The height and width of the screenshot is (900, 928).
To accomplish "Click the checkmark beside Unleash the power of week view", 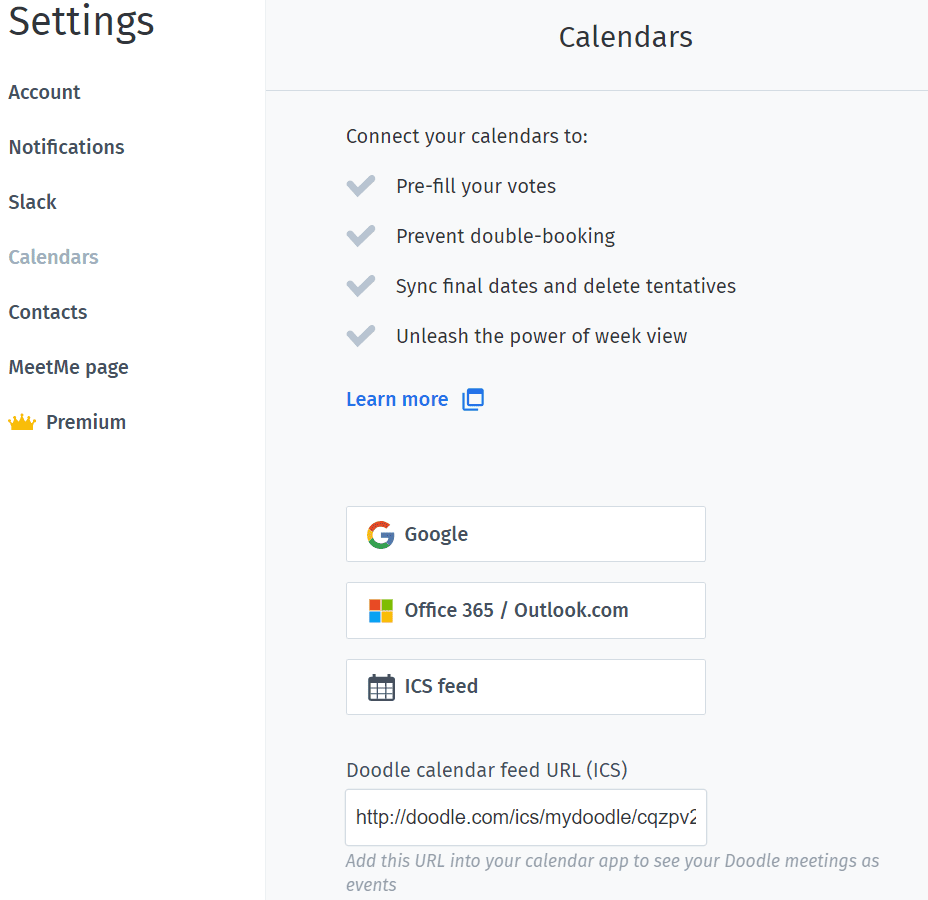I will (x=360, y=336).
